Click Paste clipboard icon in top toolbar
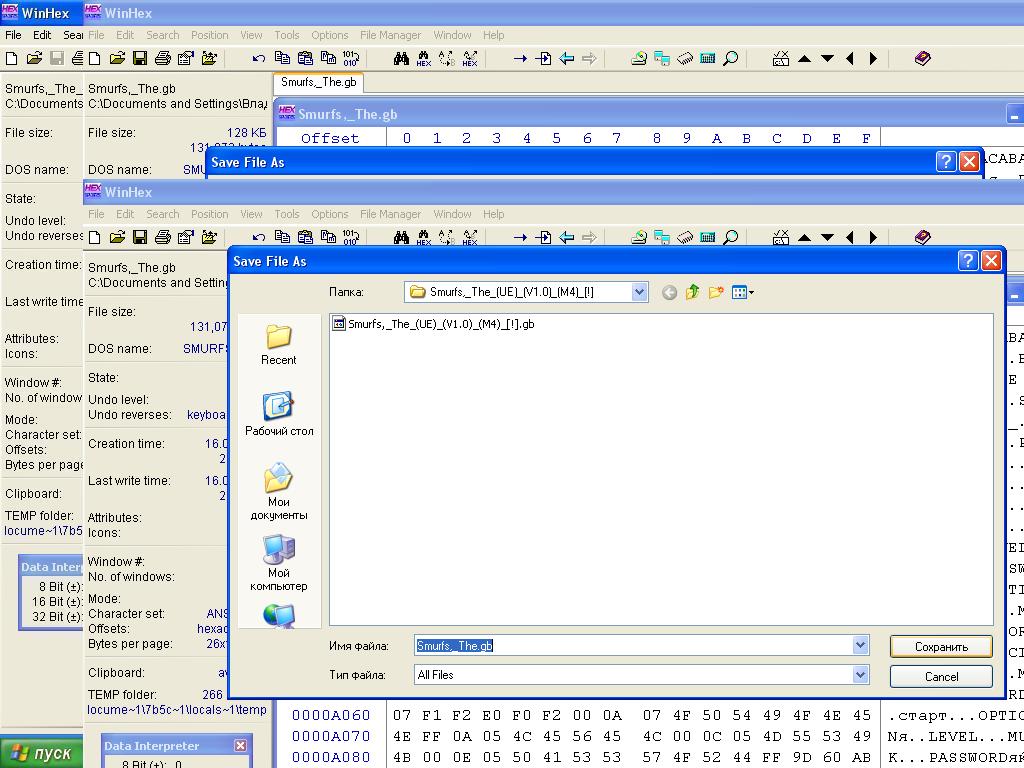 tap(305, 59)
